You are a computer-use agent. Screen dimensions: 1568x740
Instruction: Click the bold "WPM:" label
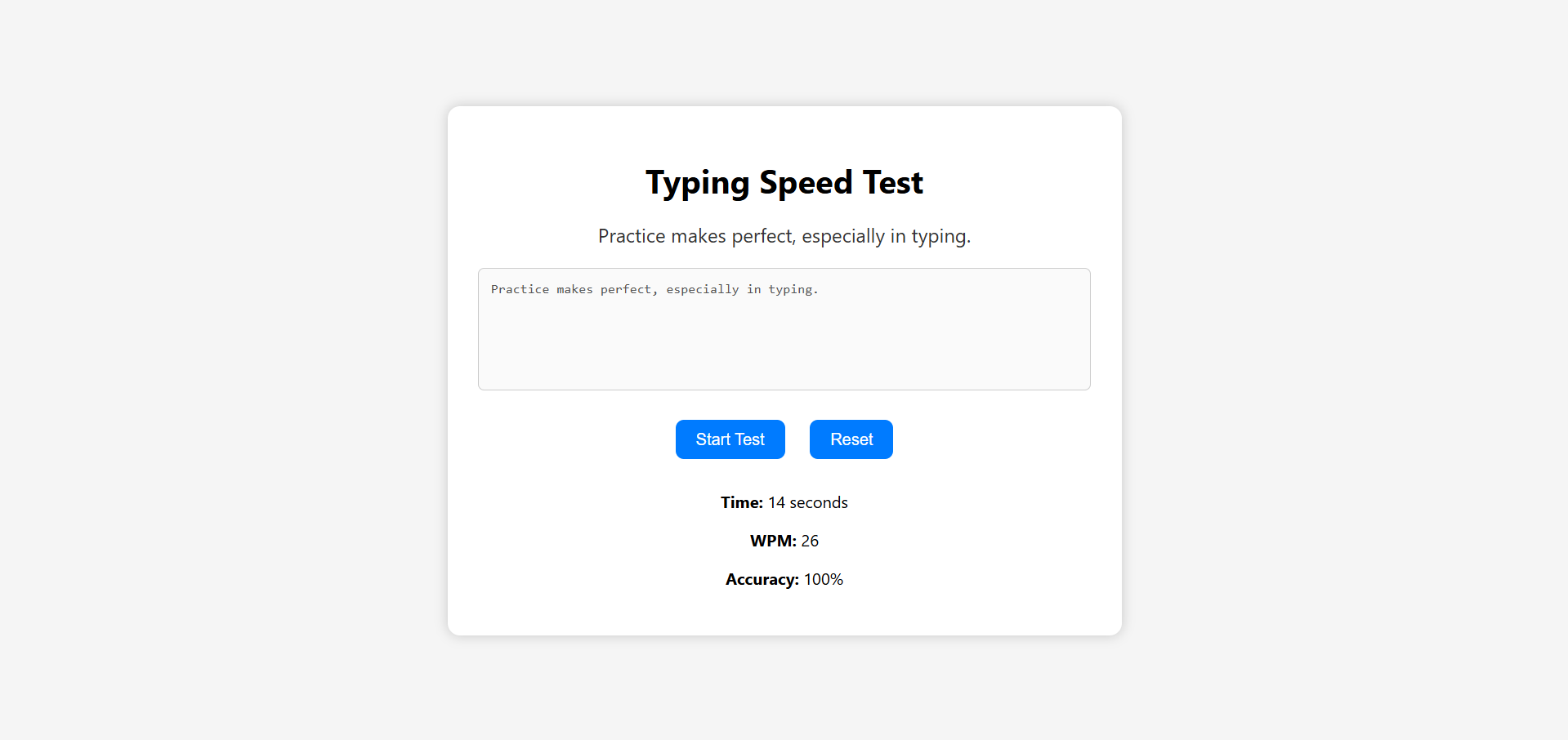point(772,541)
